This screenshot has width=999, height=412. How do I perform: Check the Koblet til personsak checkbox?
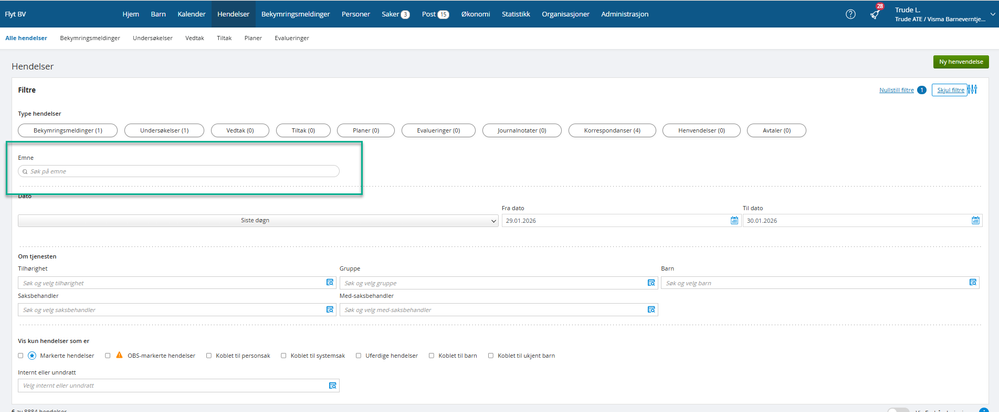209,355
